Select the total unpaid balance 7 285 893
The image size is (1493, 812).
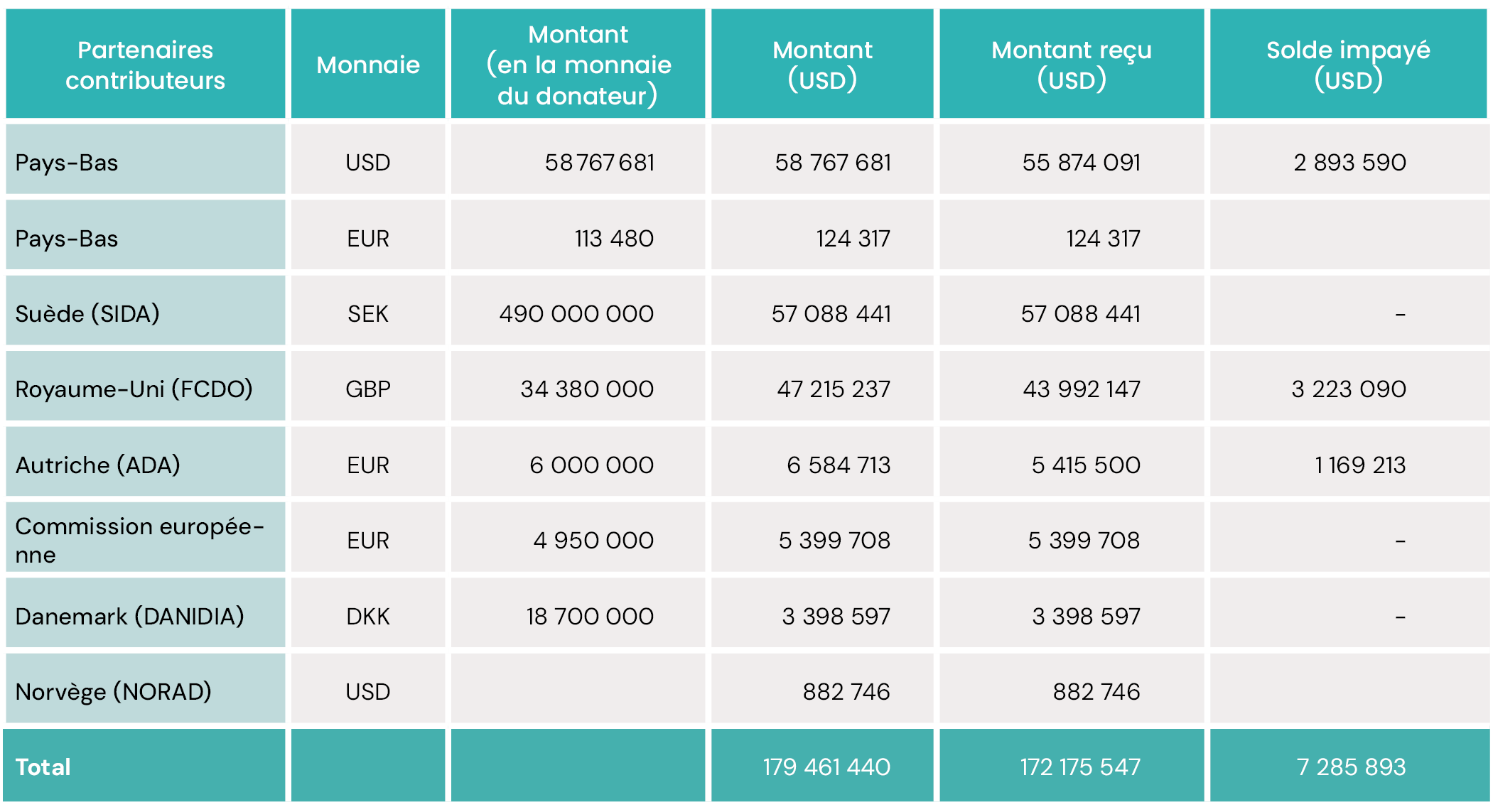click(1351, 767)
